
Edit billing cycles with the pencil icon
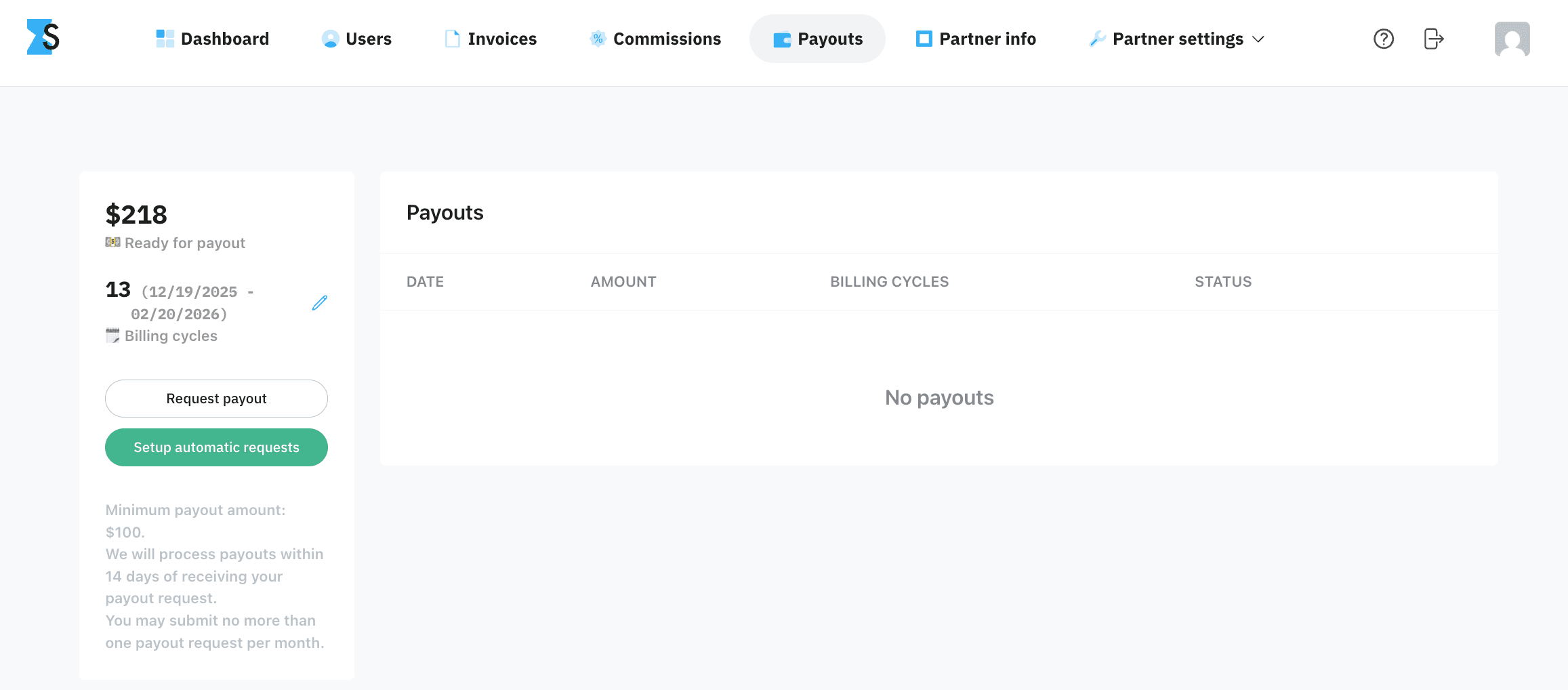[x=319, y=303]
